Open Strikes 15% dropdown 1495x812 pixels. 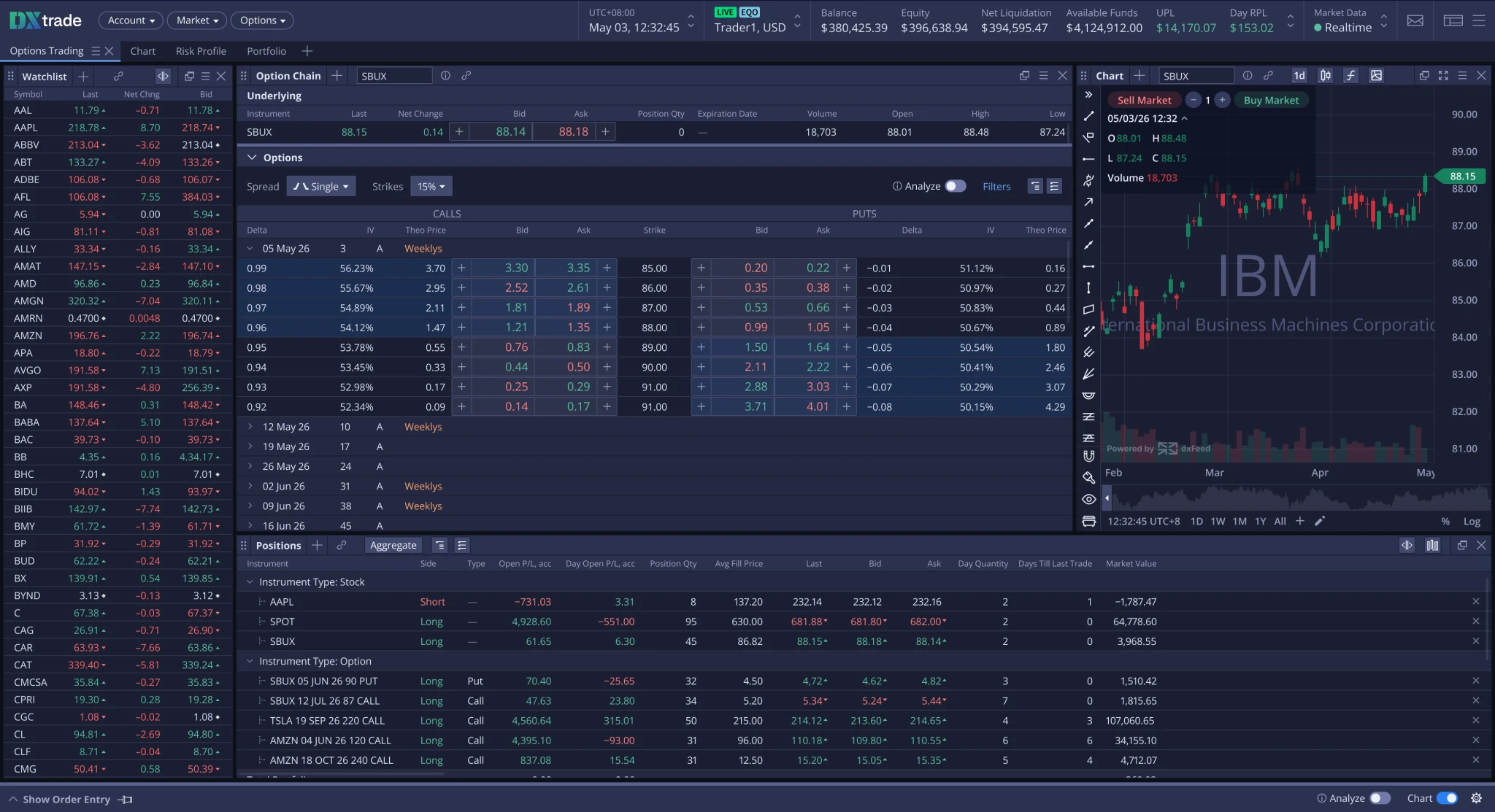[x=431, y=186]
